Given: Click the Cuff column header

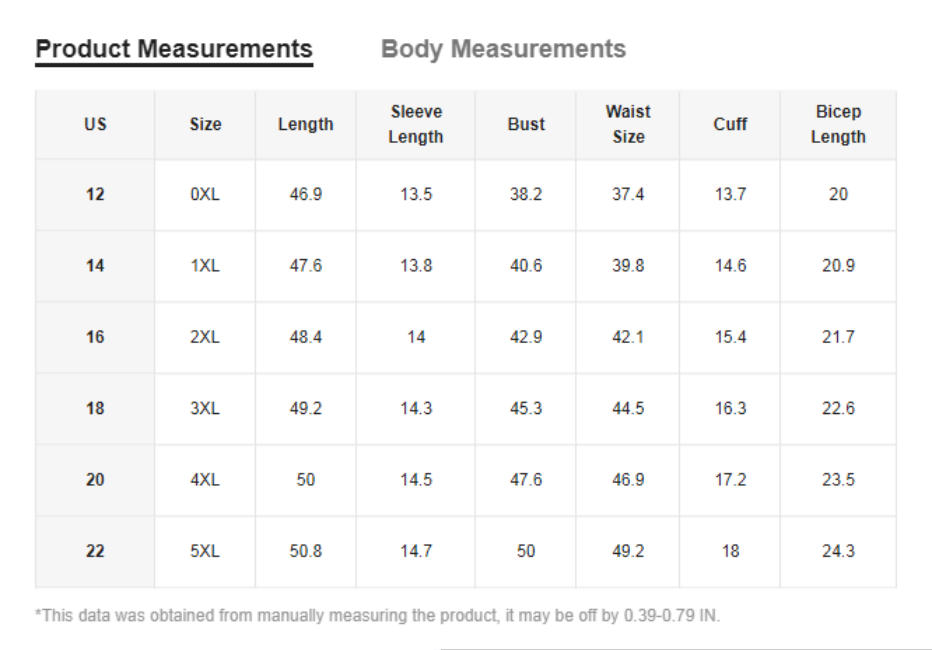Looking at the screenshot, I should pos(730,124).
